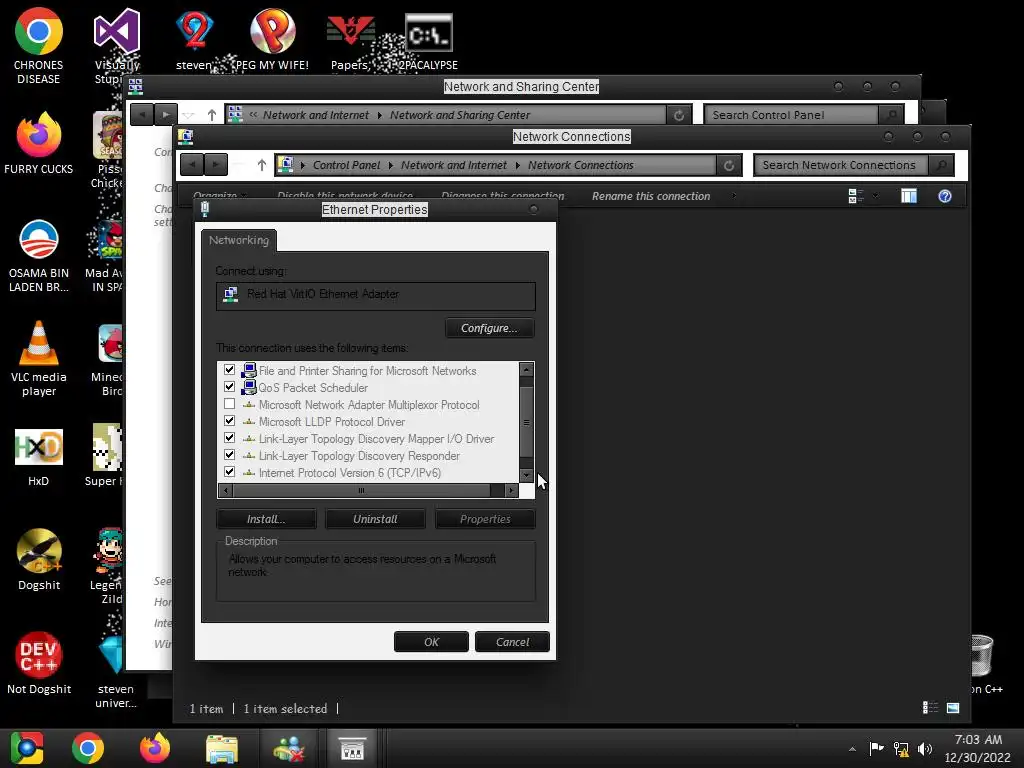
Task: Open Chrome from the taskbar
Action: pyautogui.click(x=88, y=748)
